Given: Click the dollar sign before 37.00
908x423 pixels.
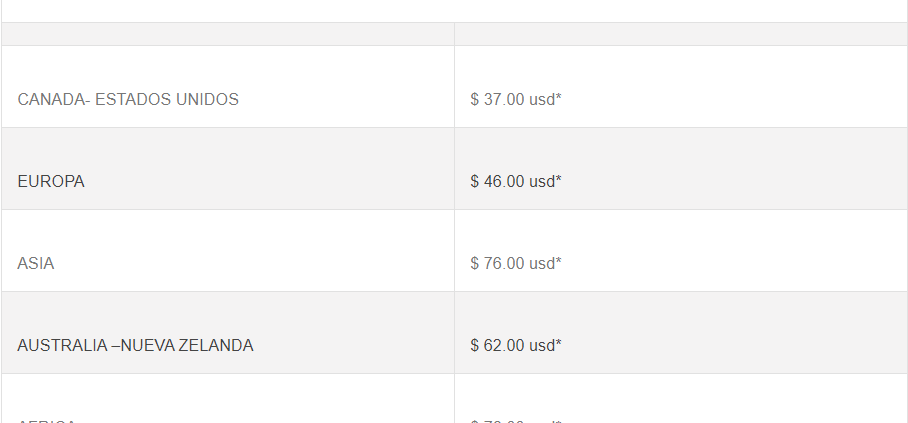Looking at the screenshot, I should pyautogui.click(x=475, y=100).
